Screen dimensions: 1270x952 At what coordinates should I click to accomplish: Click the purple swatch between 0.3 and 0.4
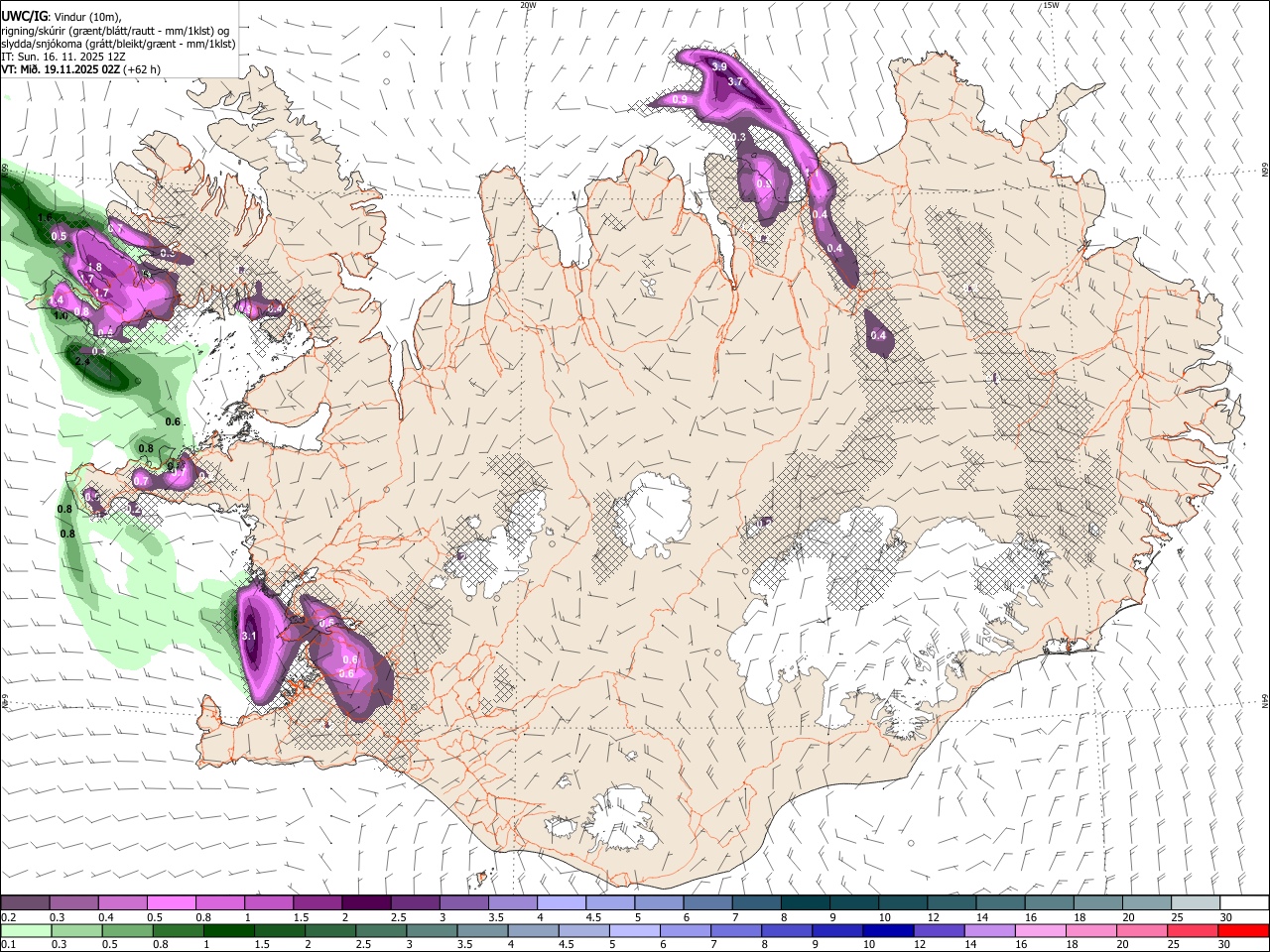tap(73, 903)
